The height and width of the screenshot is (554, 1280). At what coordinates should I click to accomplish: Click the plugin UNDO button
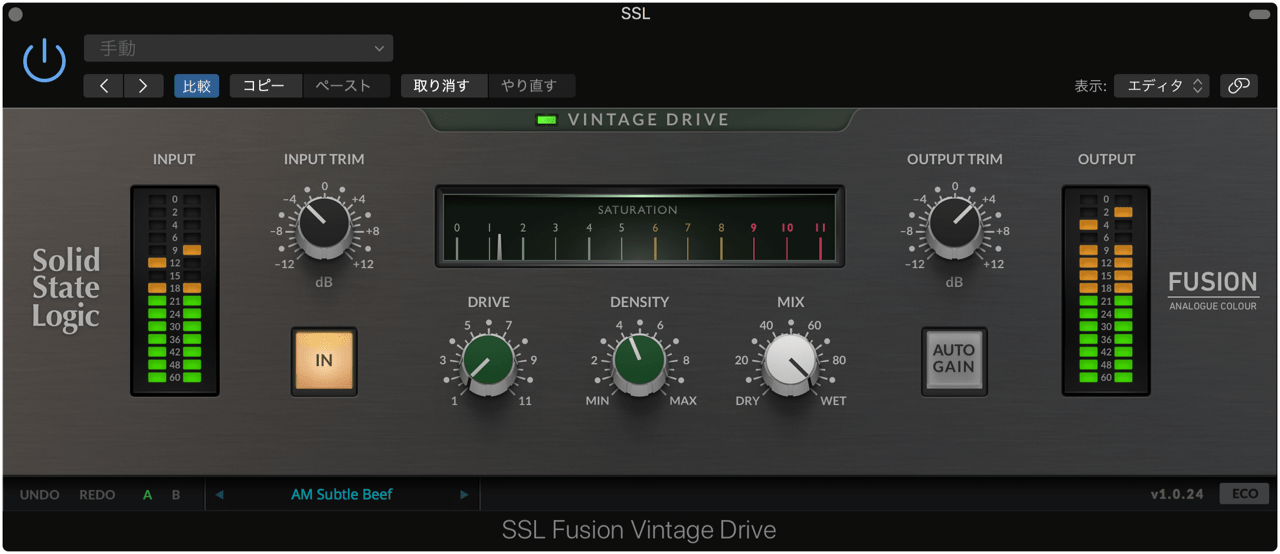[x=40, y=495]
